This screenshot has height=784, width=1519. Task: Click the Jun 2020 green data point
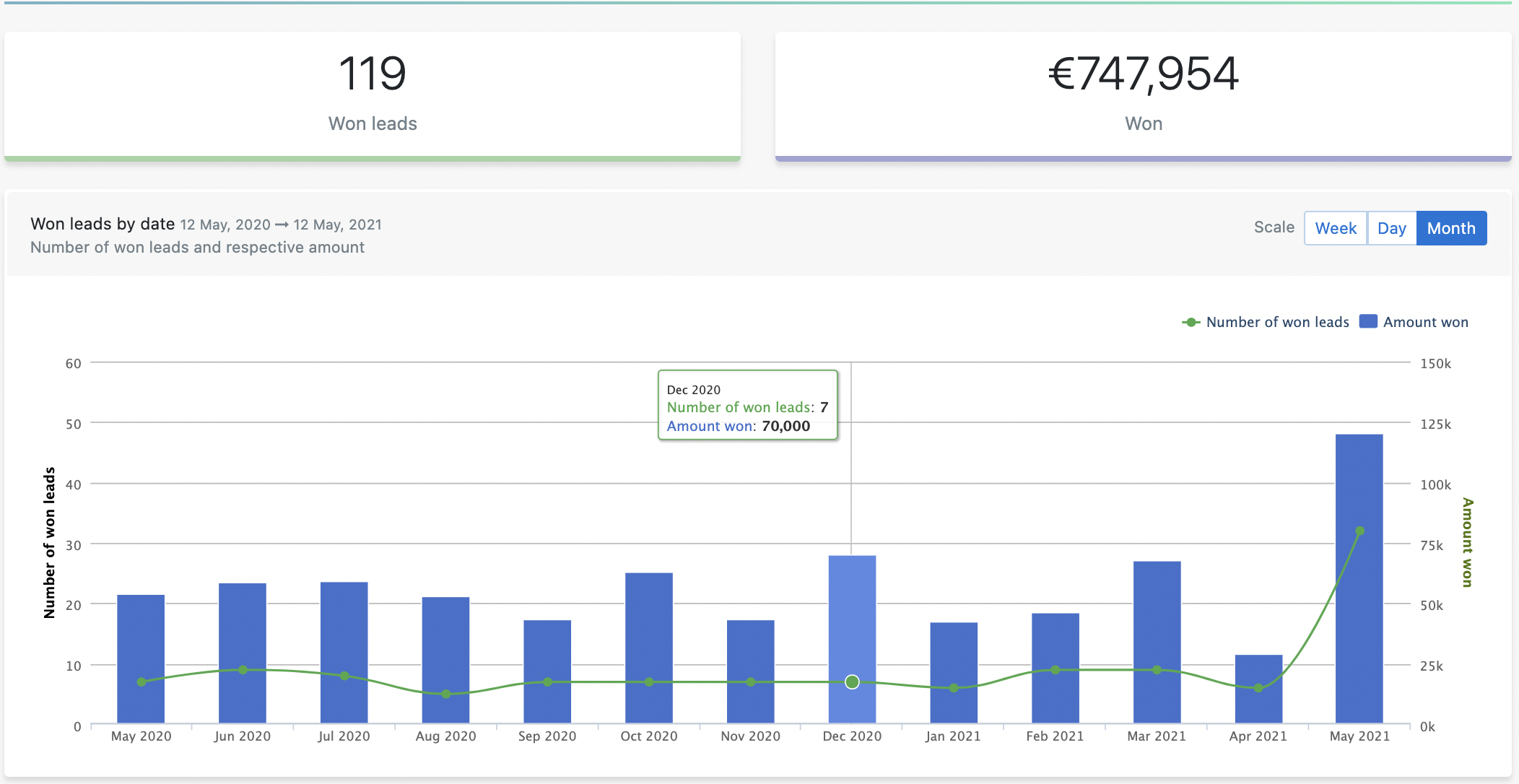pyautogui.click(x=243, y=670)
